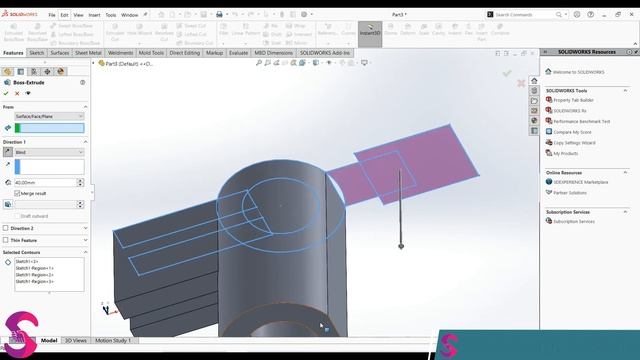
Task: Cancel the Boss-Extrude with the red X
Action: pyautogui.click(x=17, y=93)
